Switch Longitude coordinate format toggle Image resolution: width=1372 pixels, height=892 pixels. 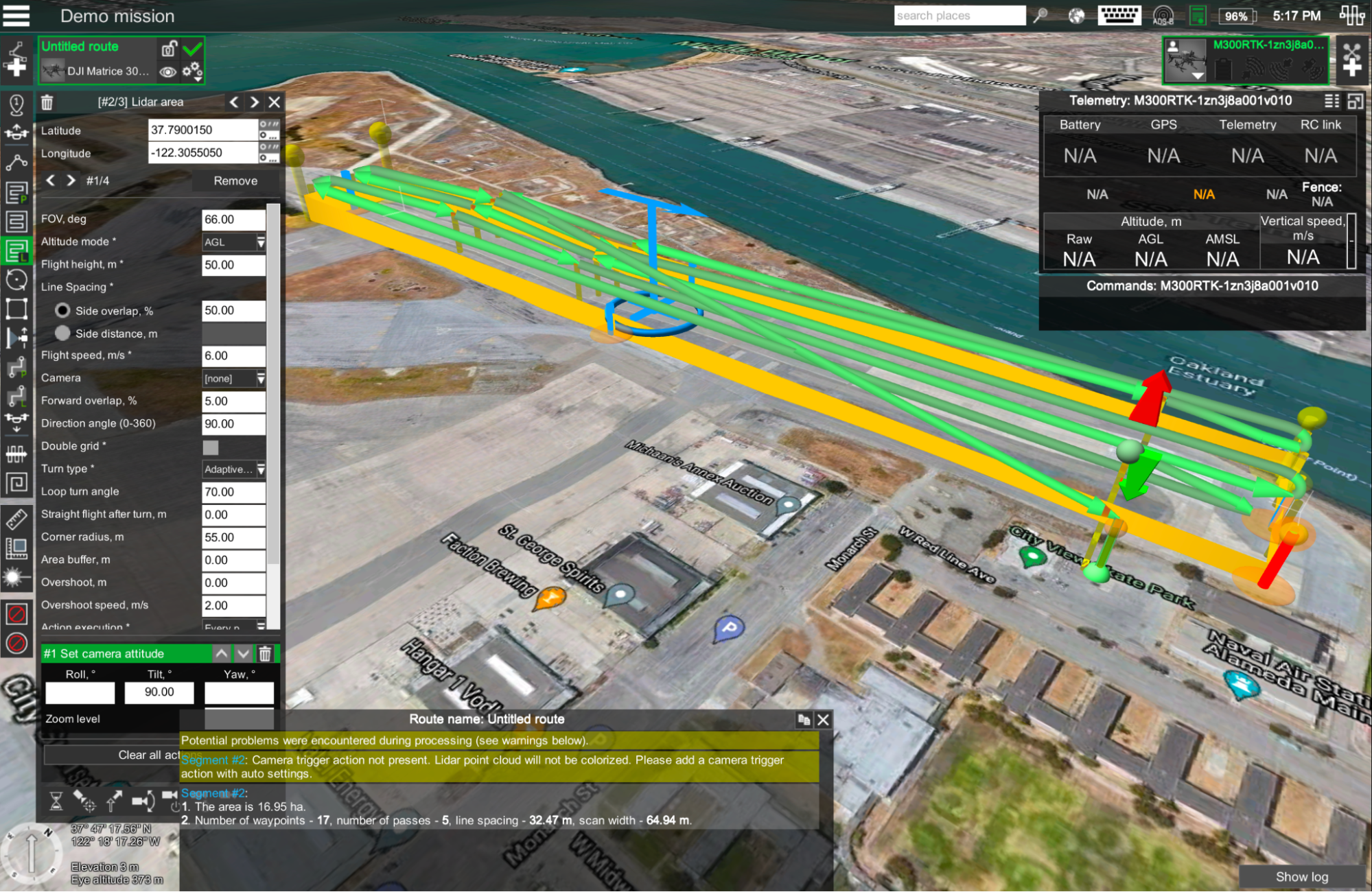click(269, 152)
